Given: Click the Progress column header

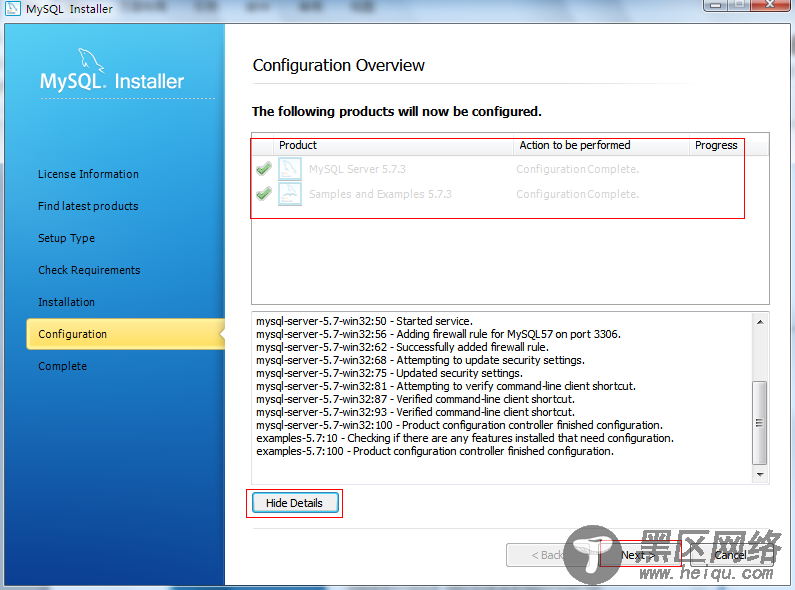Looking at the screenshot, I should point(716,145).
